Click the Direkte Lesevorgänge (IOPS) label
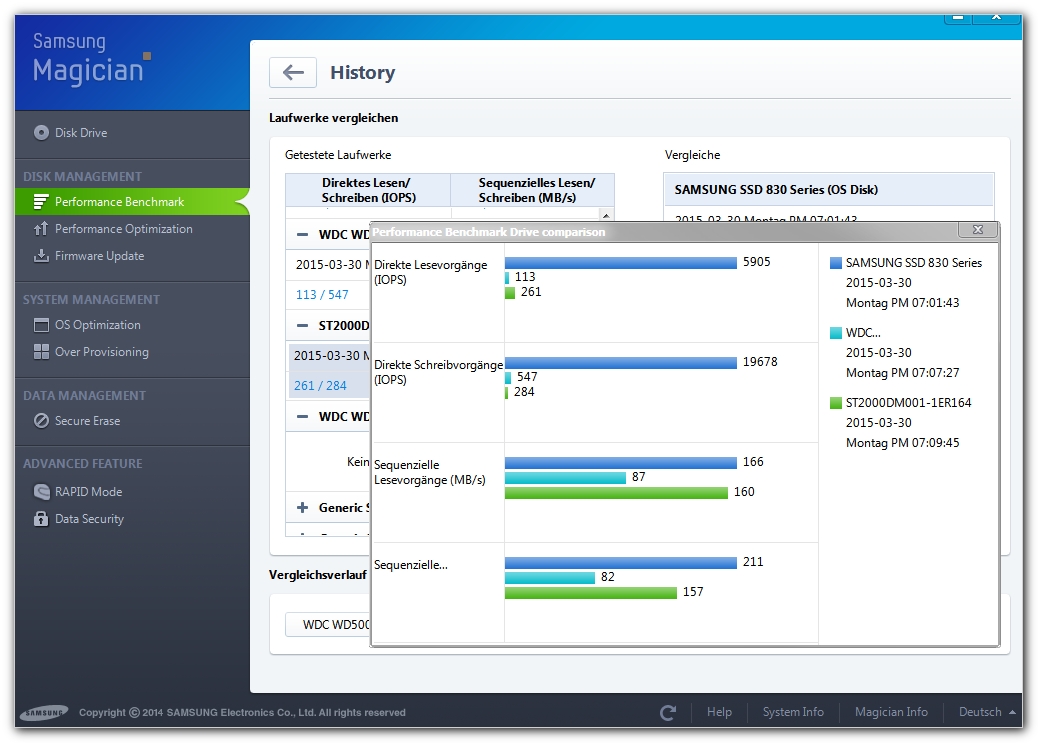This screenshot has height=743, width=1038. tap(430, 272)
